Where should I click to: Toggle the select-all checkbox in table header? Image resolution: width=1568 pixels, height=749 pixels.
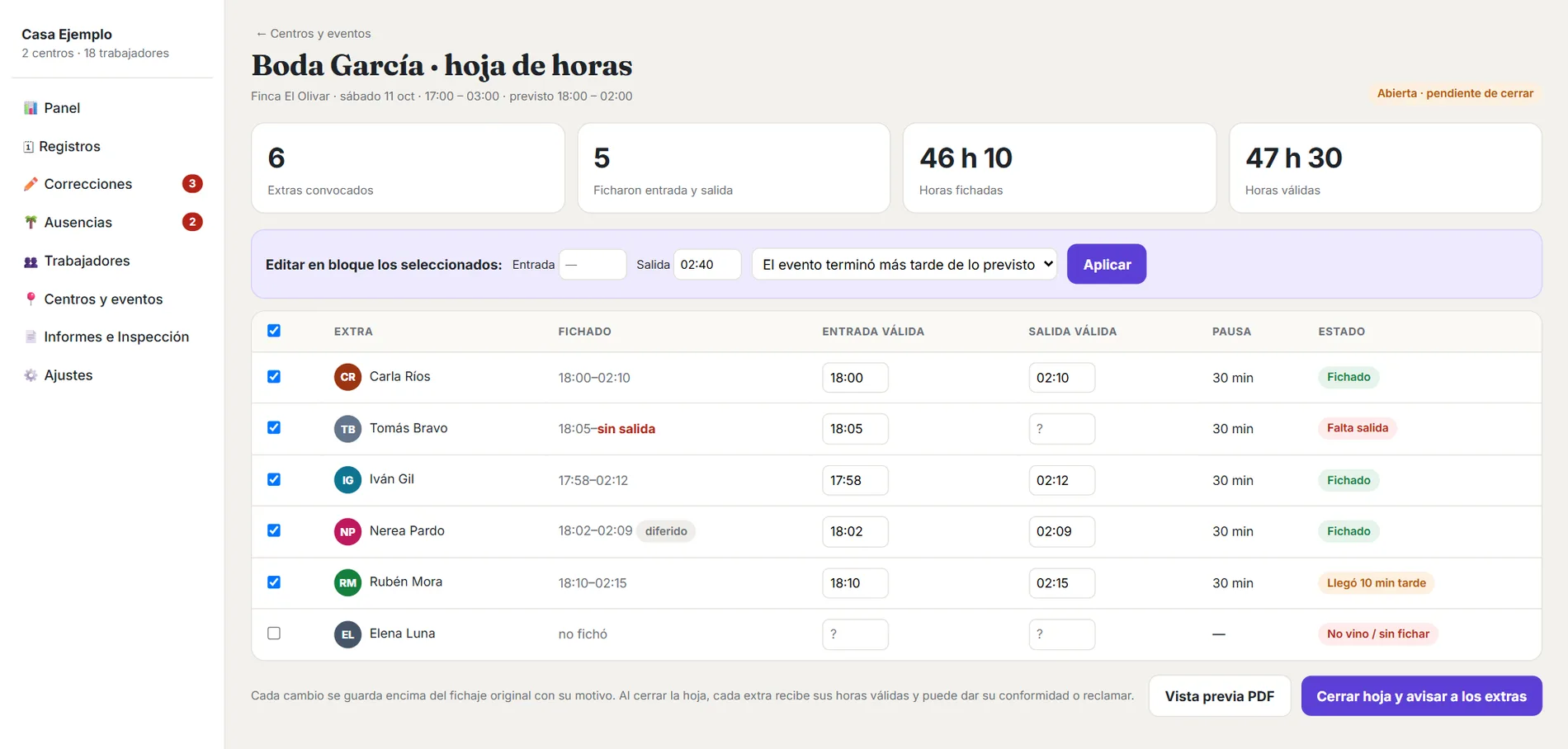pos(274,331)
